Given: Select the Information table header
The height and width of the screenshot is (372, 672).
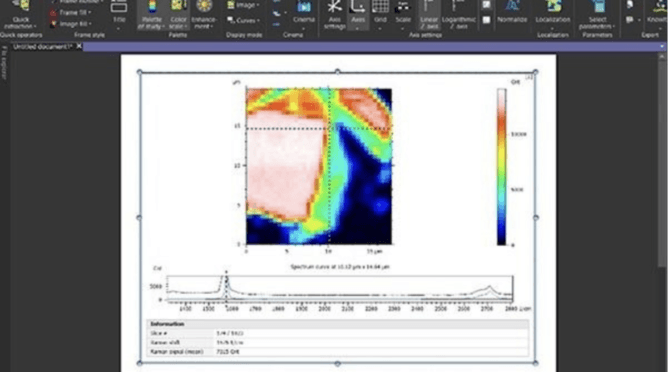Looking at the screenshot, I should pyautogui.click(x=338, y=324).
